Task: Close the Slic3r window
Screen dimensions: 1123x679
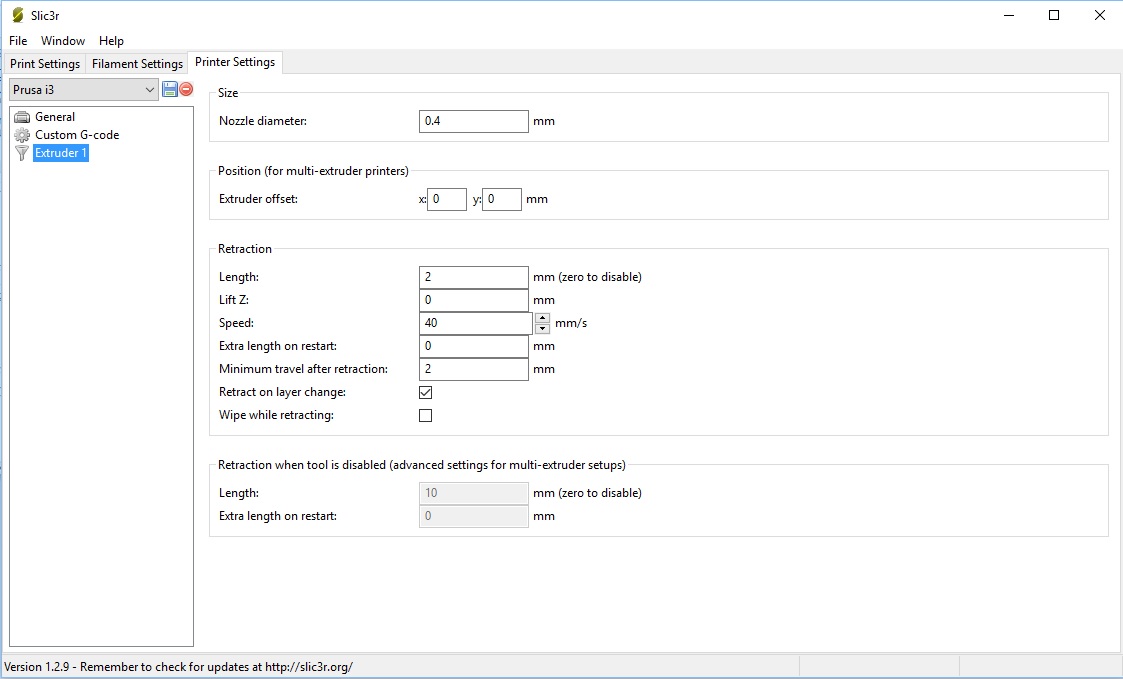Action: 1099,15
